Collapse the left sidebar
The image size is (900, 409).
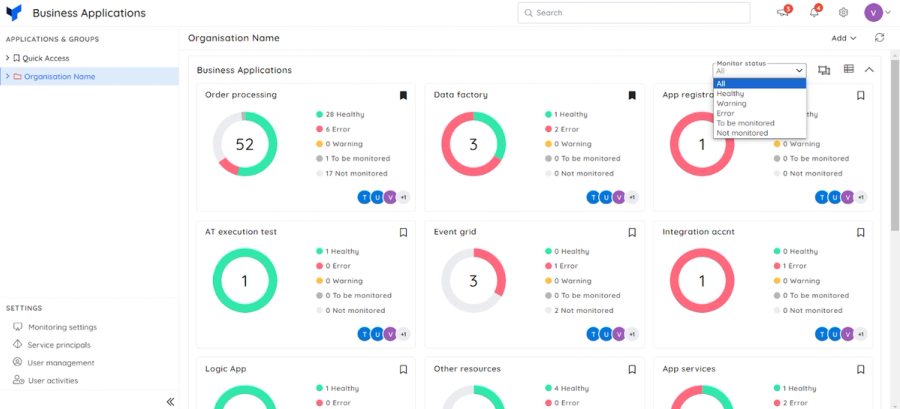coord(170,401)
